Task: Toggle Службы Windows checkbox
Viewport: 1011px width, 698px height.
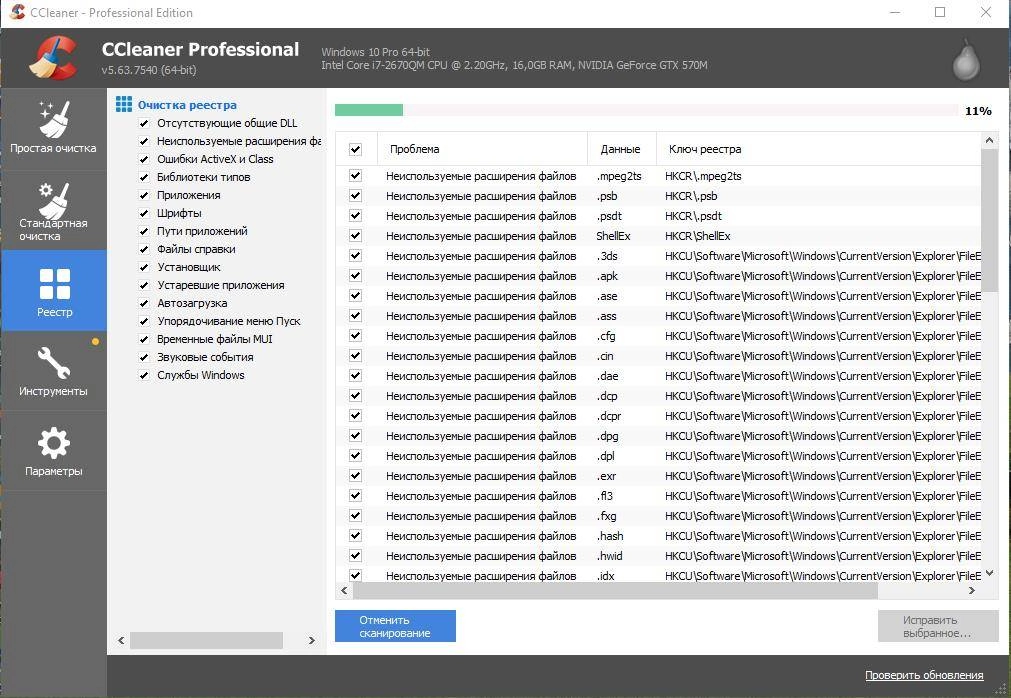Action: click(x=144, y=375)
